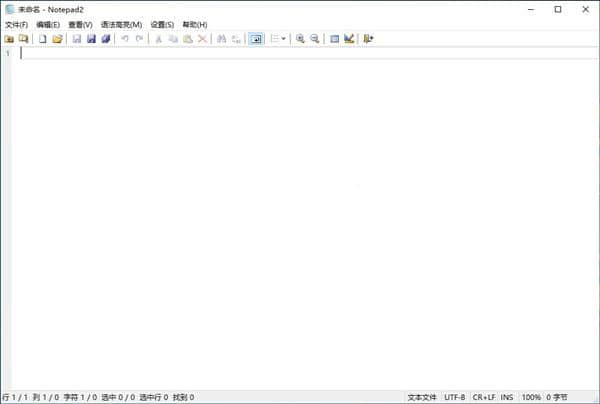Click the UTF-8 encoding status entry
Screen dimensions: 600x404
[455, 397]
